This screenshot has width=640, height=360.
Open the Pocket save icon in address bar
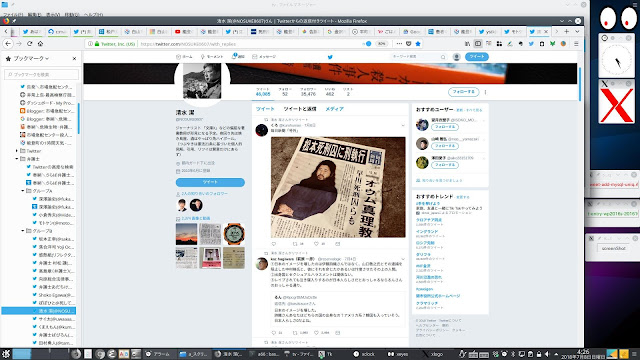[409, 44]
